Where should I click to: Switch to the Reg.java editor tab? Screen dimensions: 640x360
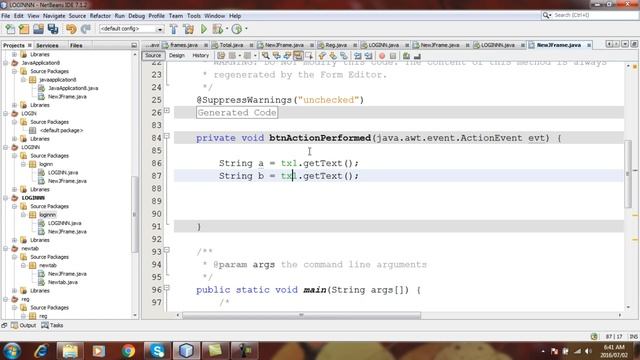click(x=336, y=45)
